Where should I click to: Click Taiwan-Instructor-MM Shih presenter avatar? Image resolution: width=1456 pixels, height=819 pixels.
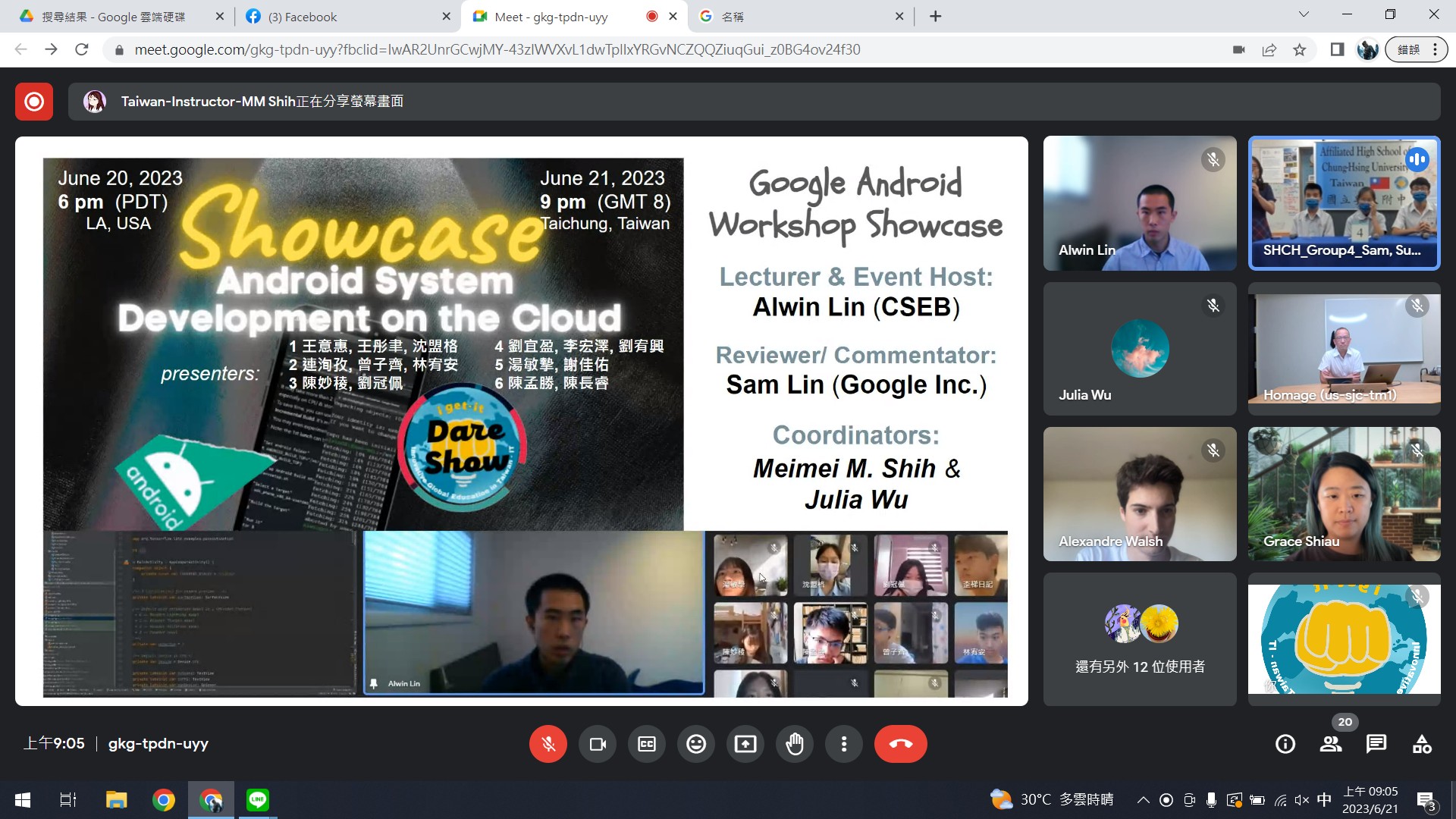click(x=95, y=102)
